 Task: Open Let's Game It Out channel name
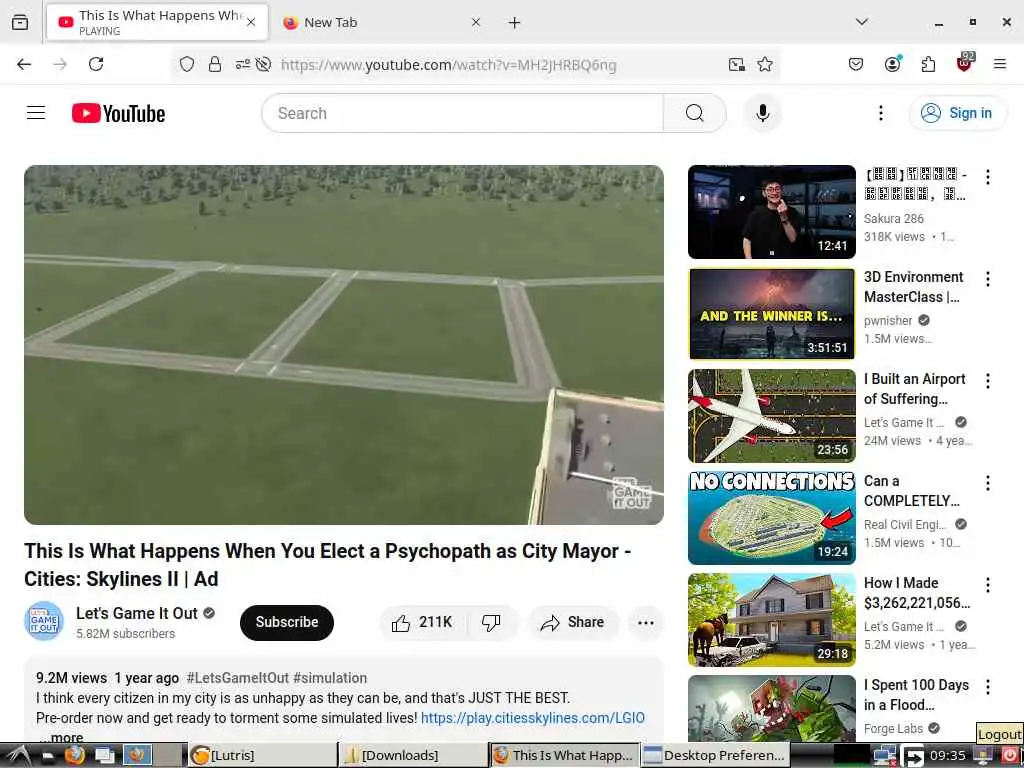coord(136,613)
